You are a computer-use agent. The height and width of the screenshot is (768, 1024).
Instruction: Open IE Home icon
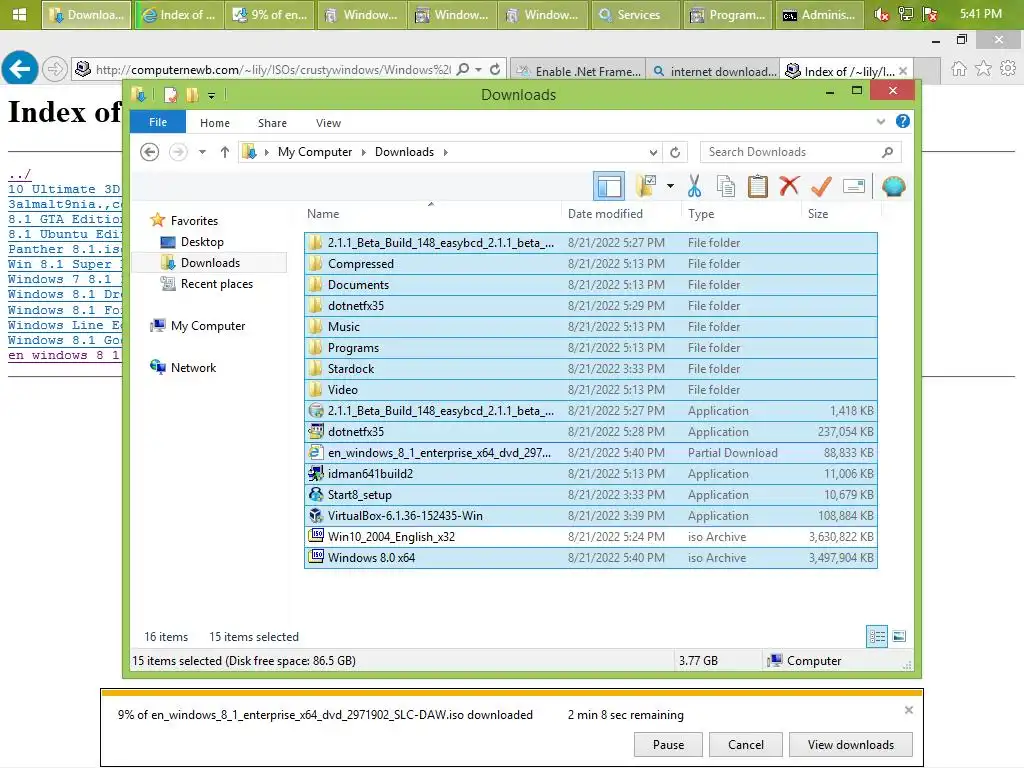(x=959, y=69)
